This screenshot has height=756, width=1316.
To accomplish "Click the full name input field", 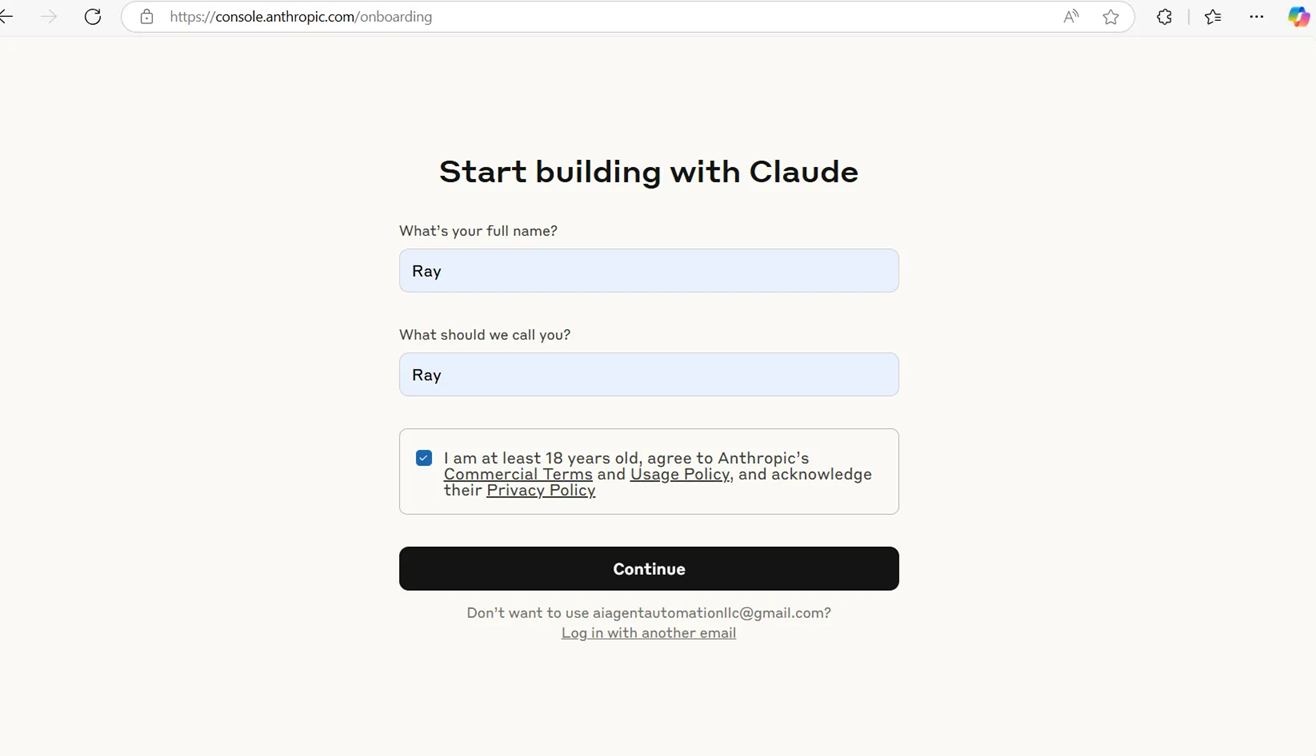I will (649, 271).
